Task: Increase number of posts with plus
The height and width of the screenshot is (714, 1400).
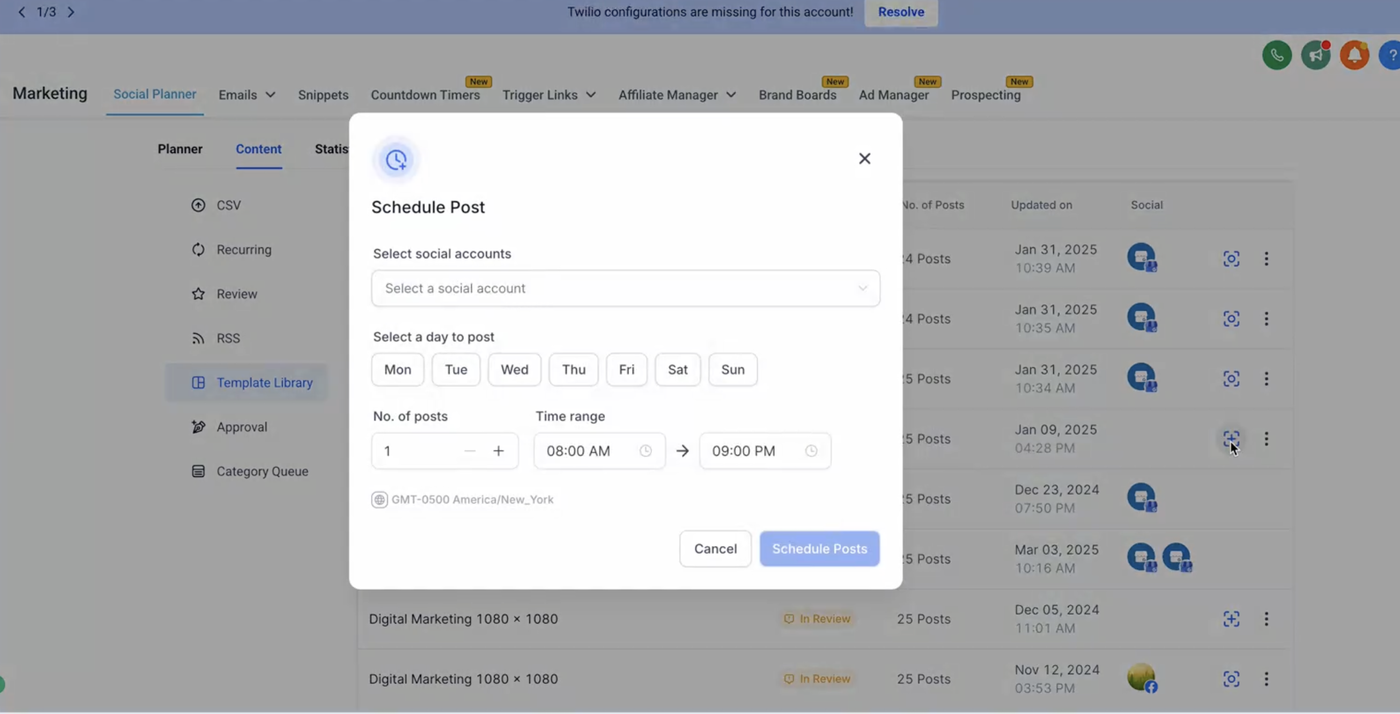Action: coord(498,451)
